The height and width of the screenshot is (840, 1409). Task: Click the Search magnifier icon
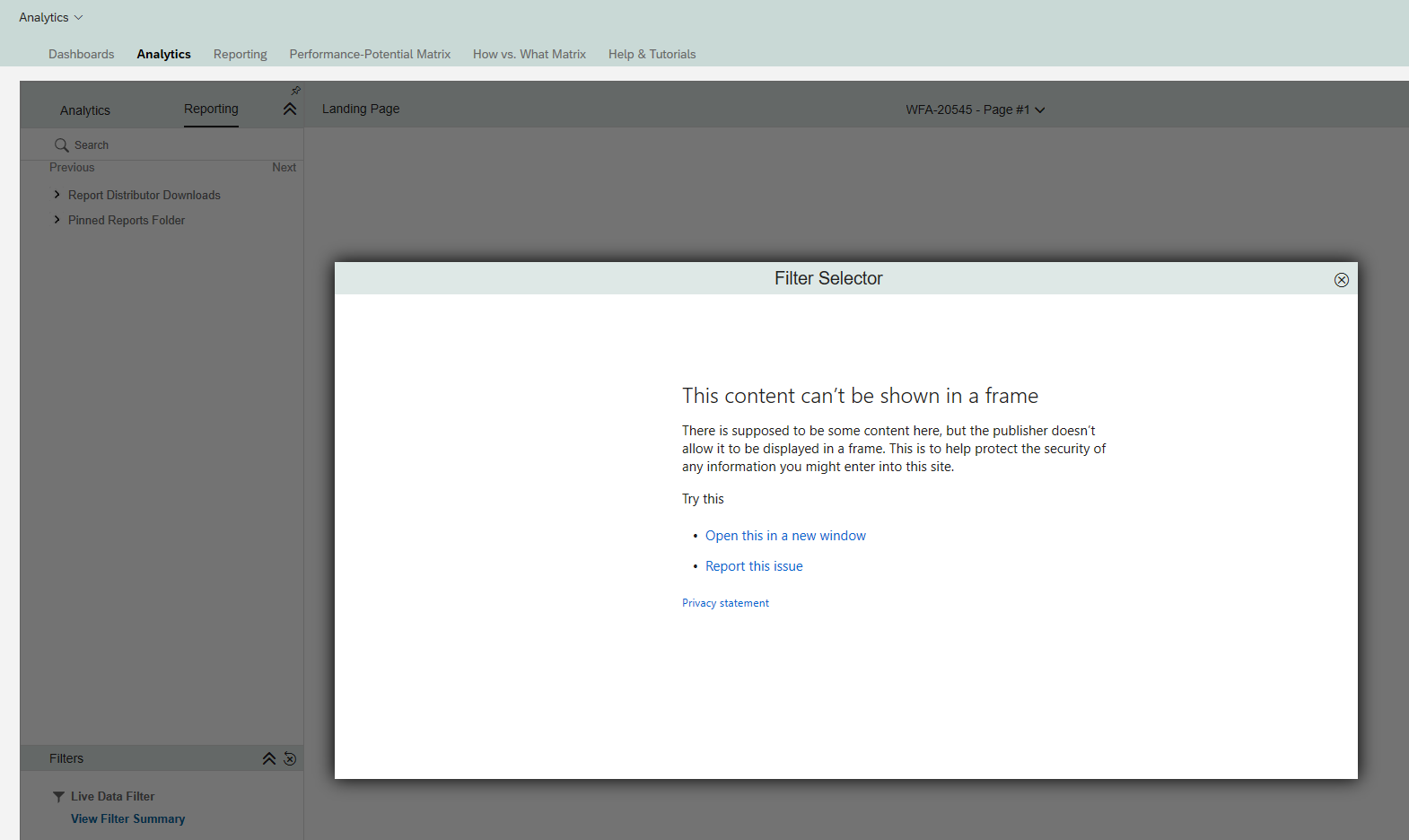coord(62,144)
